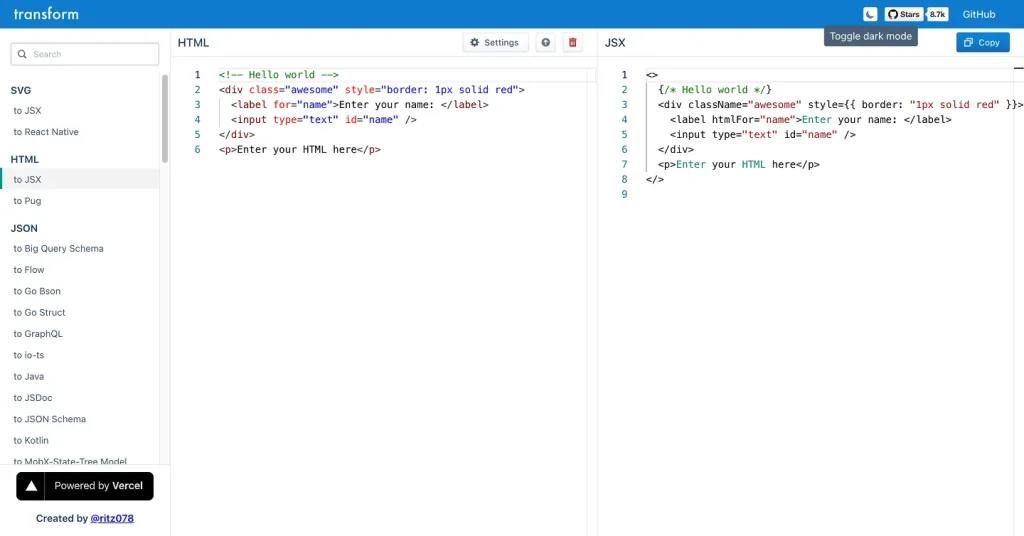Open the GitHub link in the header
This screenshot has height=536, width=1024.
(978, 14)
